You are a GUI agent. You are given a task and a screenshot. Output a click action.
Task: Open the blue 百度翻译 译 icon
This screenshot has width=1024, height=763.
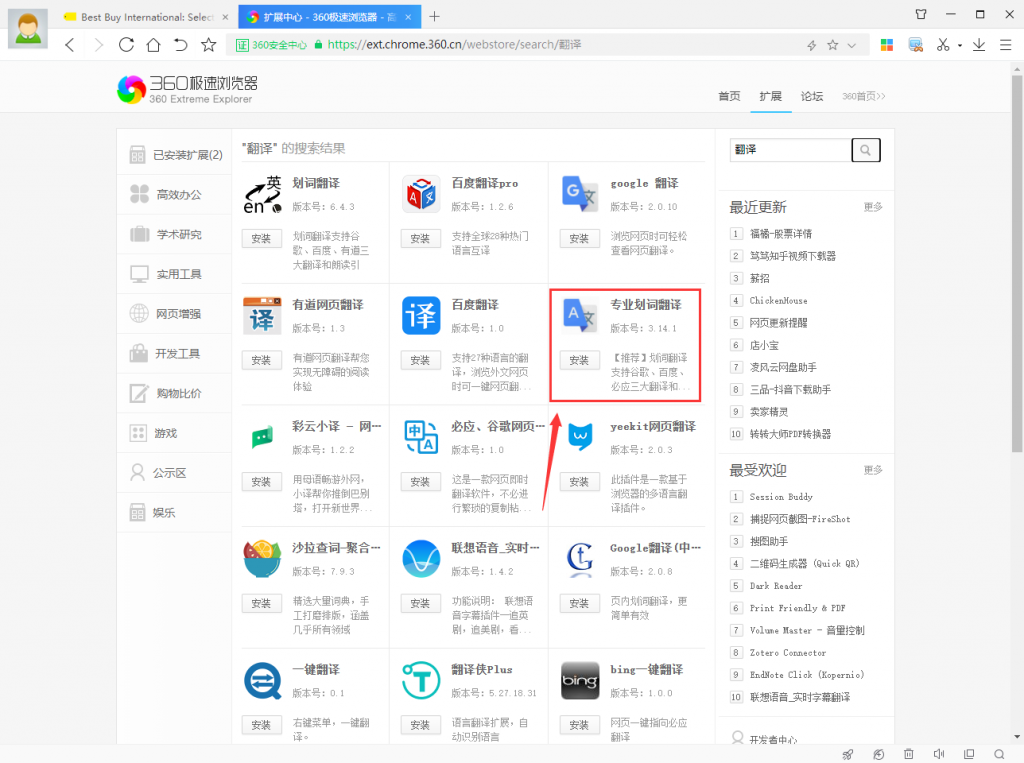[421, 316]
